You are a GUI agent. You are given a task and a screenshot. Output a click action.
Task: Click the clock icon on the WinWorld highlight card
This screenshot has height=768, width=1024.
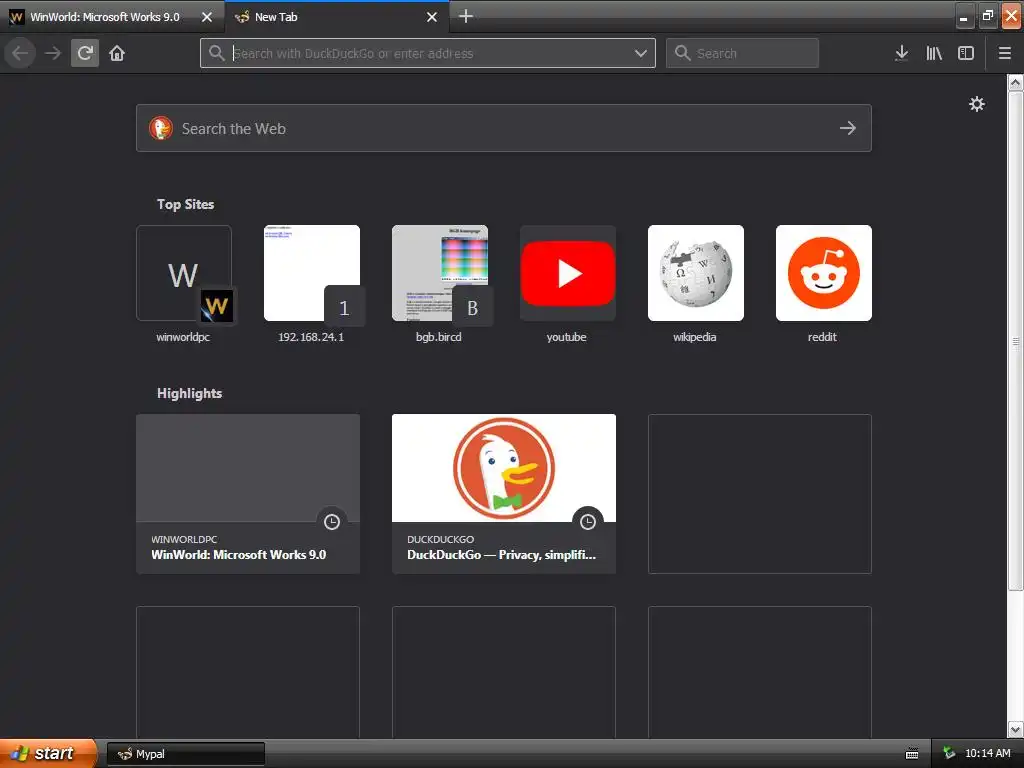pyautogui.click(x=332, y=521)
